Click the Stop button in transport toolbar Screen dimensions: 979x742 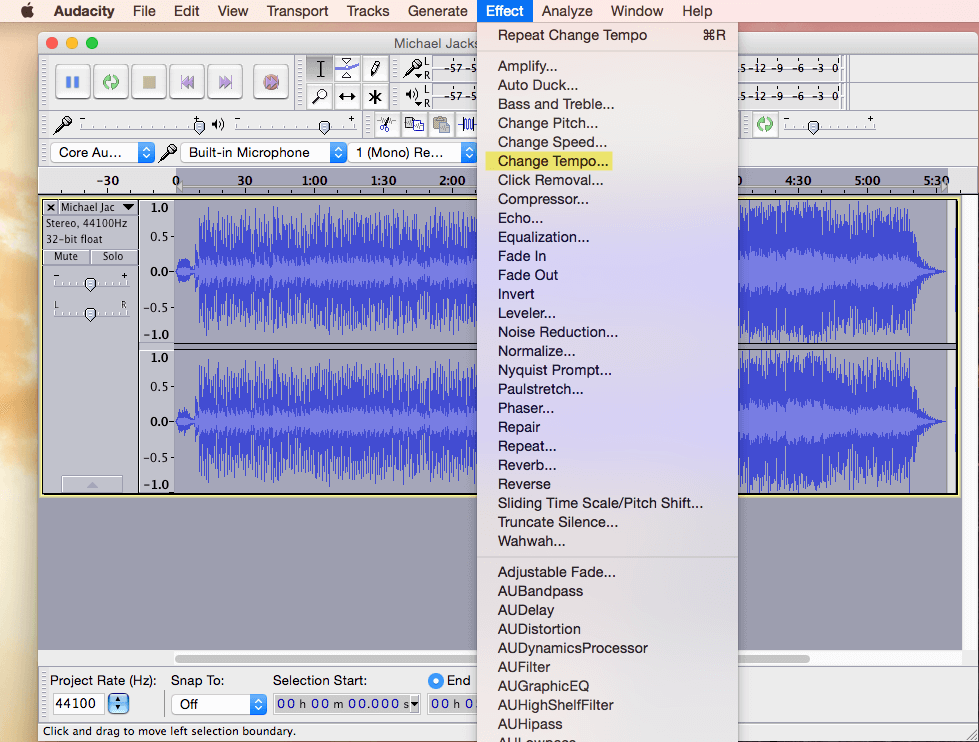pyautogui.click(x=149, y=82)
